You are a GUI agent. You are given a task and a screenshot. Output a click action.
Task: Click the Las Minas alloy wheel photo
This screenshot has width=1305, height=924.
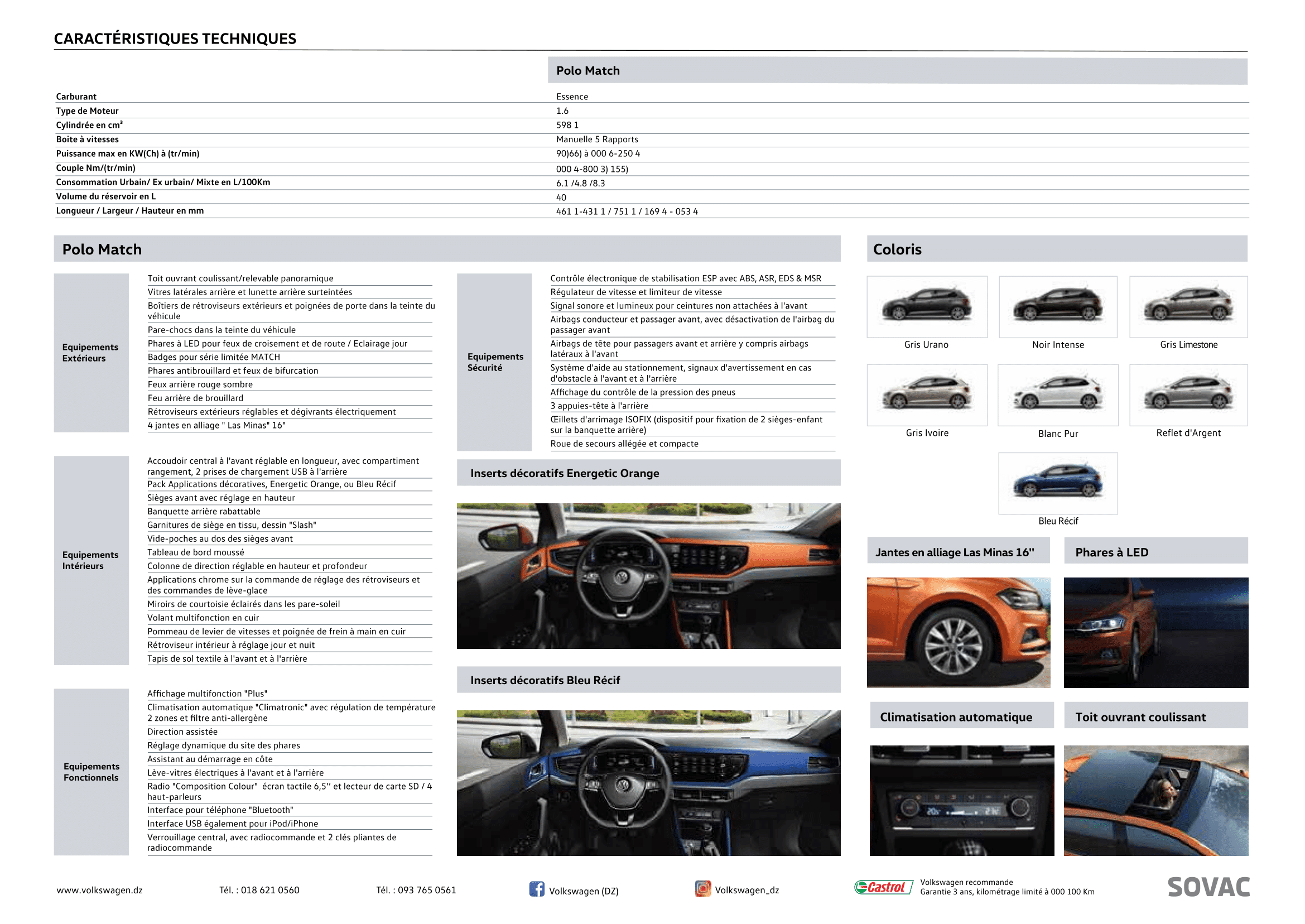click(x=958, y=632)
